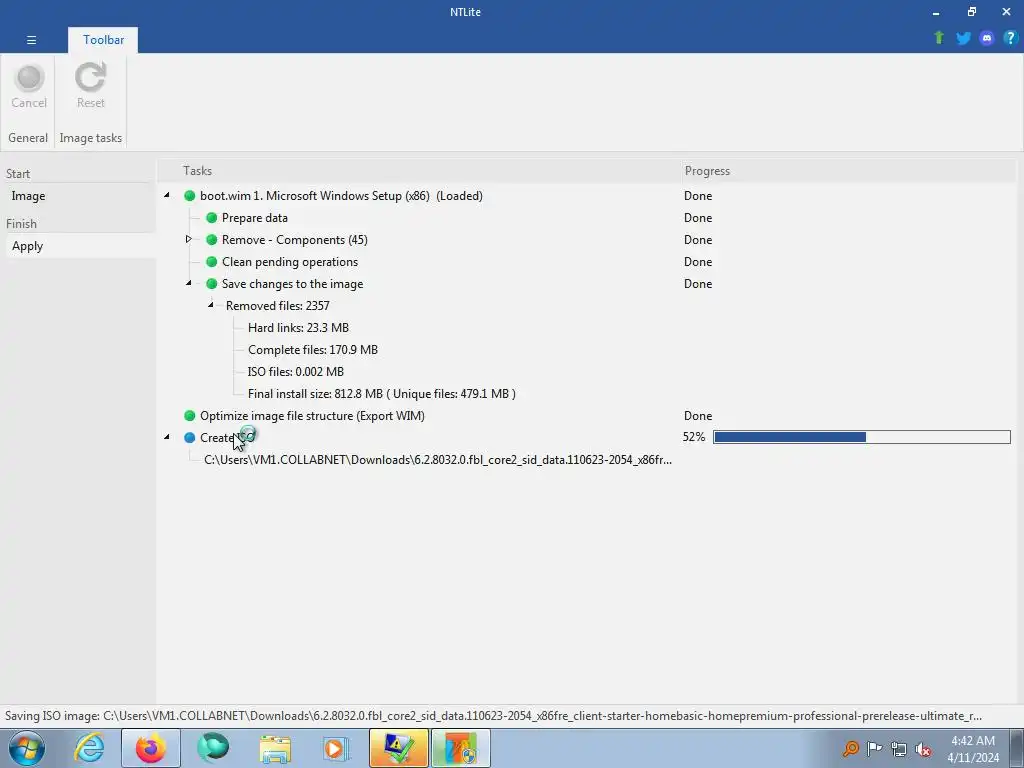This screenshot has height=768, width=1024.
Task: Open Windows Media Player from taskbar
Action: pyautogui.click(x=337, y=748)
